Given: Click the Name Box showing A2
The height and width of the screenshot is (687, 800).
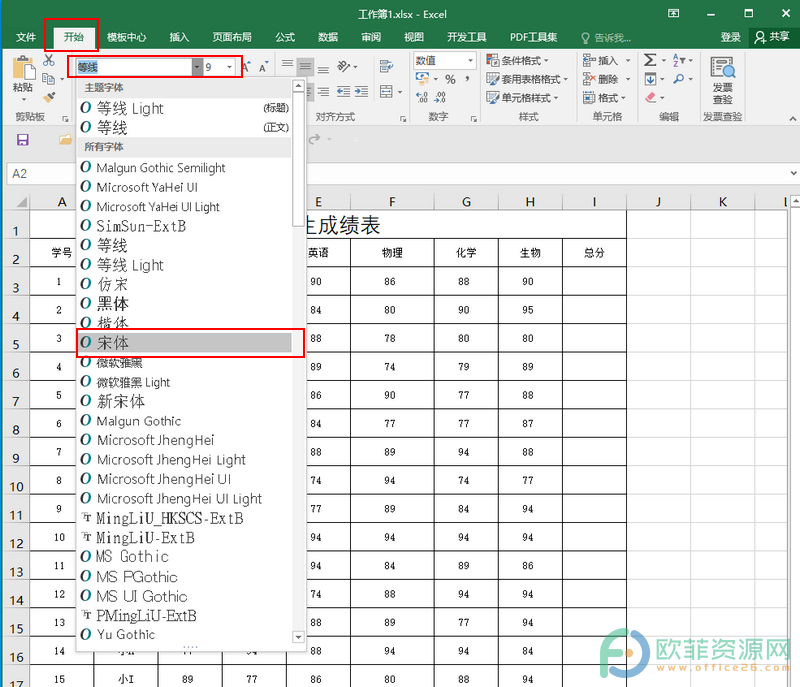Looking at the screenshot, I should tap(41, 173).
